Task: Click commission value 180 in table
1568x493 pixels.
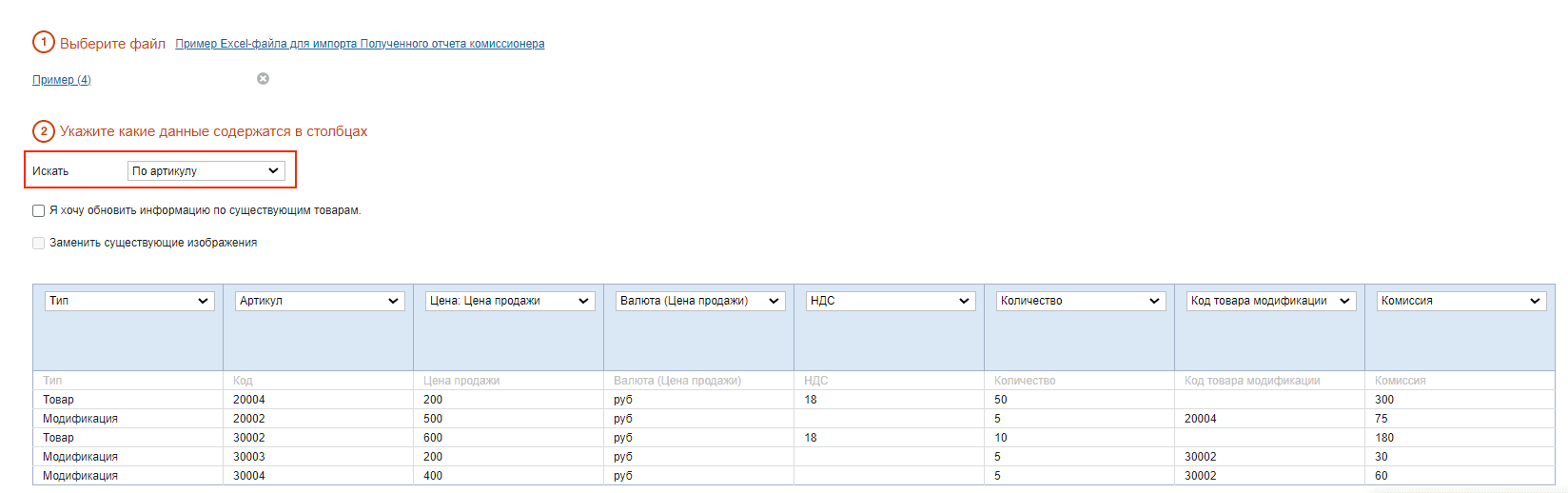Action: (1384, 438)
